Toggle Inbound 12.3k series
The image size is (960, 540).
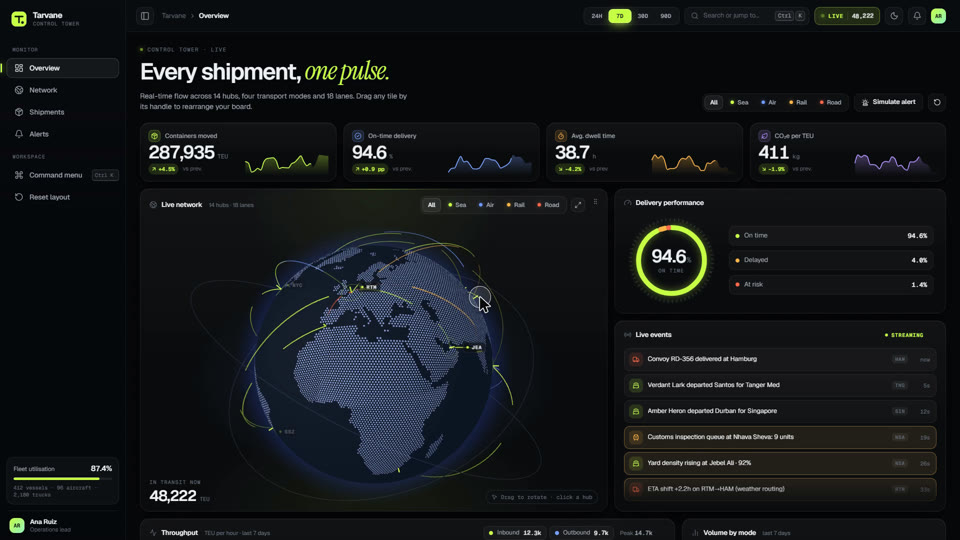(x=515, y=533)
